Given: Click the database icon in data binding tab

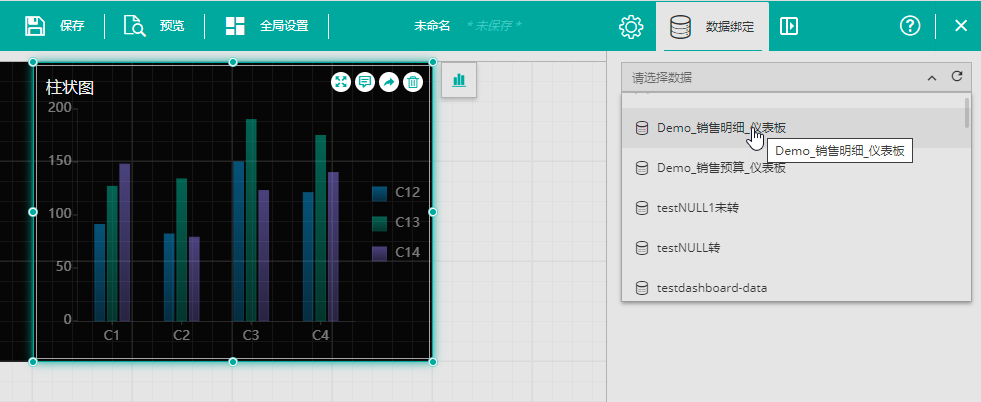Looking at the screenshot, I should [x=680, y=27].
